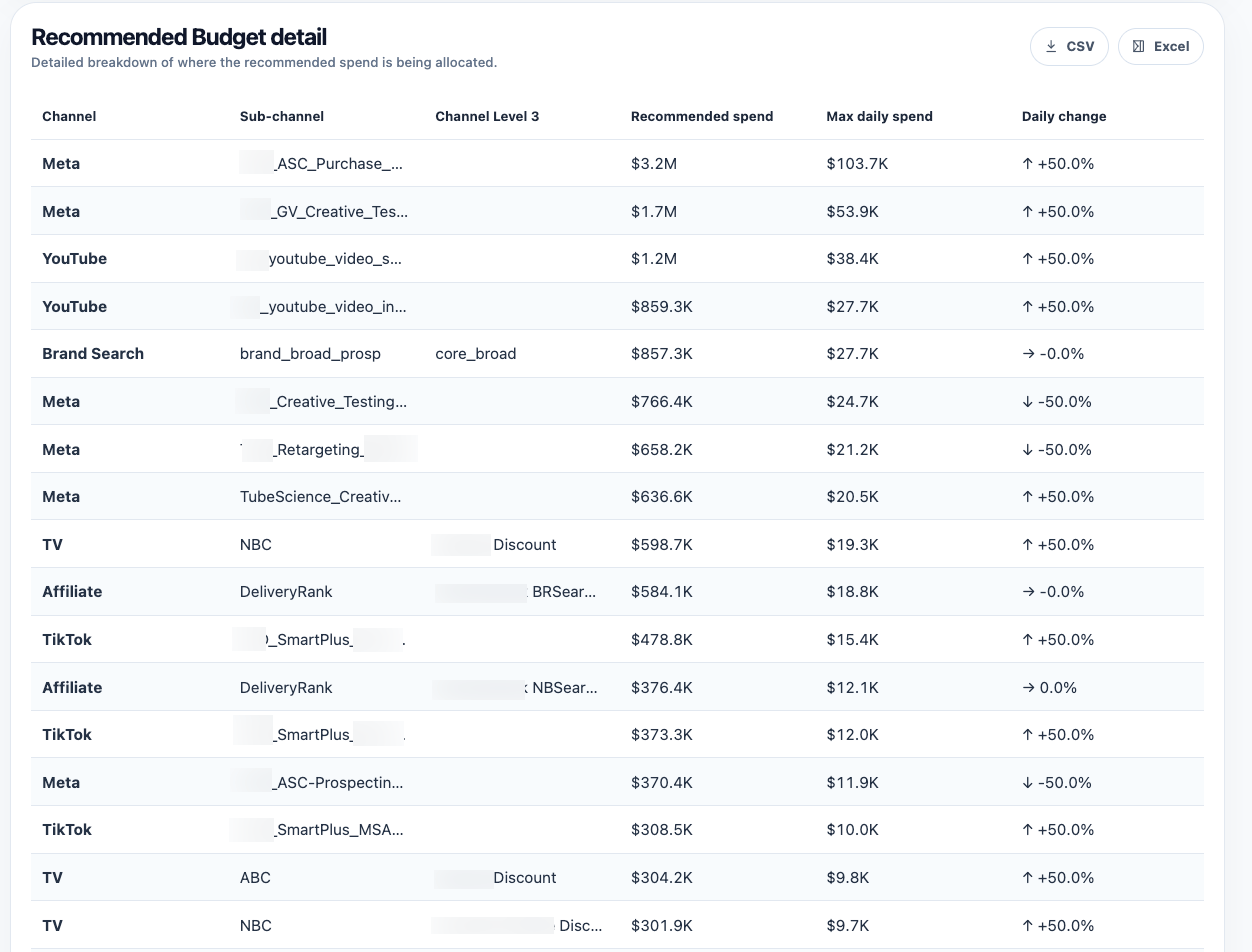Select the $373.3K recommended spend cell
This screenshot has height=952, width=1252.
point(662,734)
